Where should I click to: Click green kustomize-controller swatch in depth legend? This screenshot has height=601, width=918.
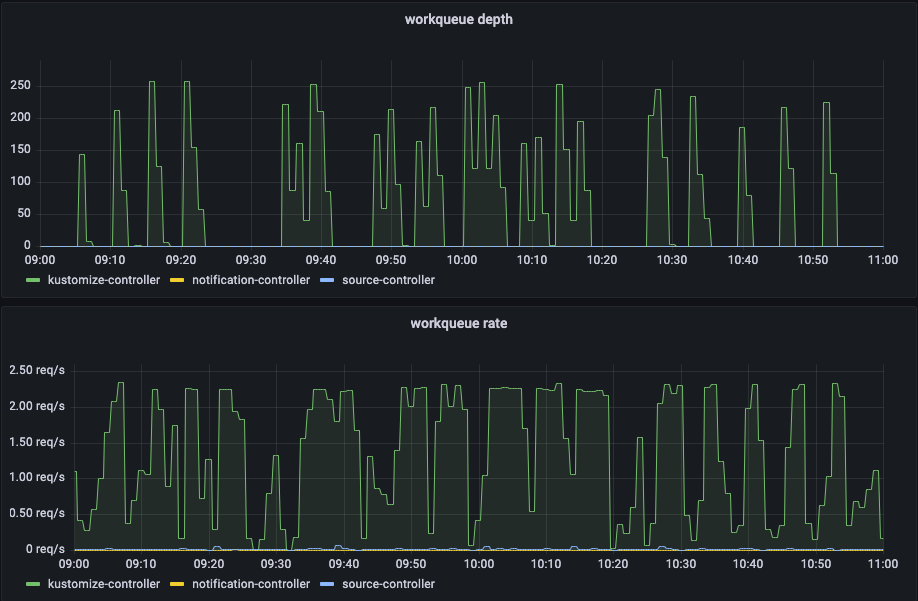[33, 280]
